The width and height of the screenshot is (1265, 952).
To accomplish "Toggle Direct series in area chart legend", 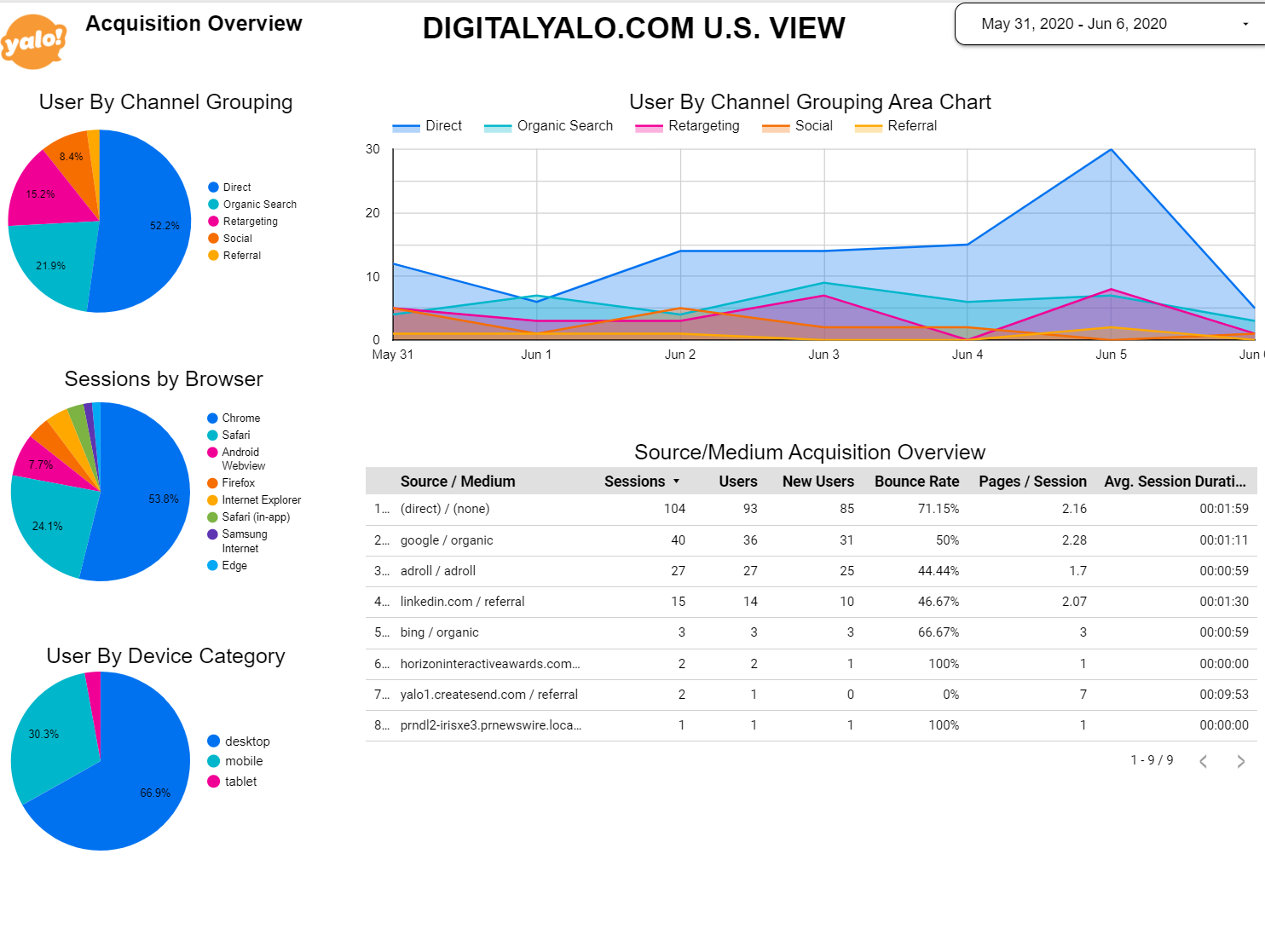I will [427, 126].
